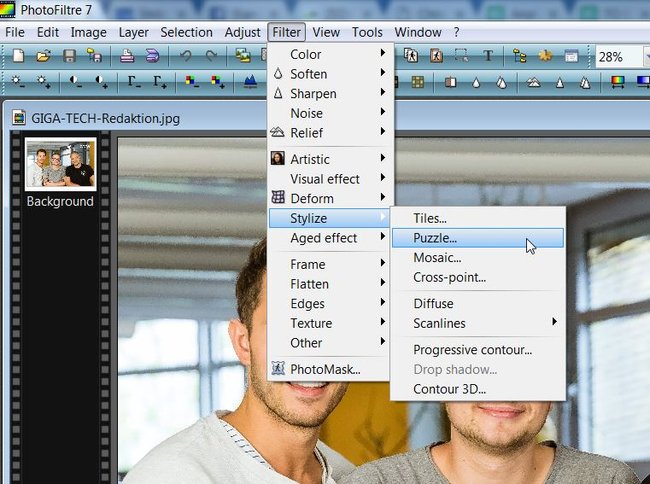Image resolution: width=650 pixels, height=484 pixels.
Task: Choose Tiles... from Stylize submenu
Action: (x=478, y=218)
